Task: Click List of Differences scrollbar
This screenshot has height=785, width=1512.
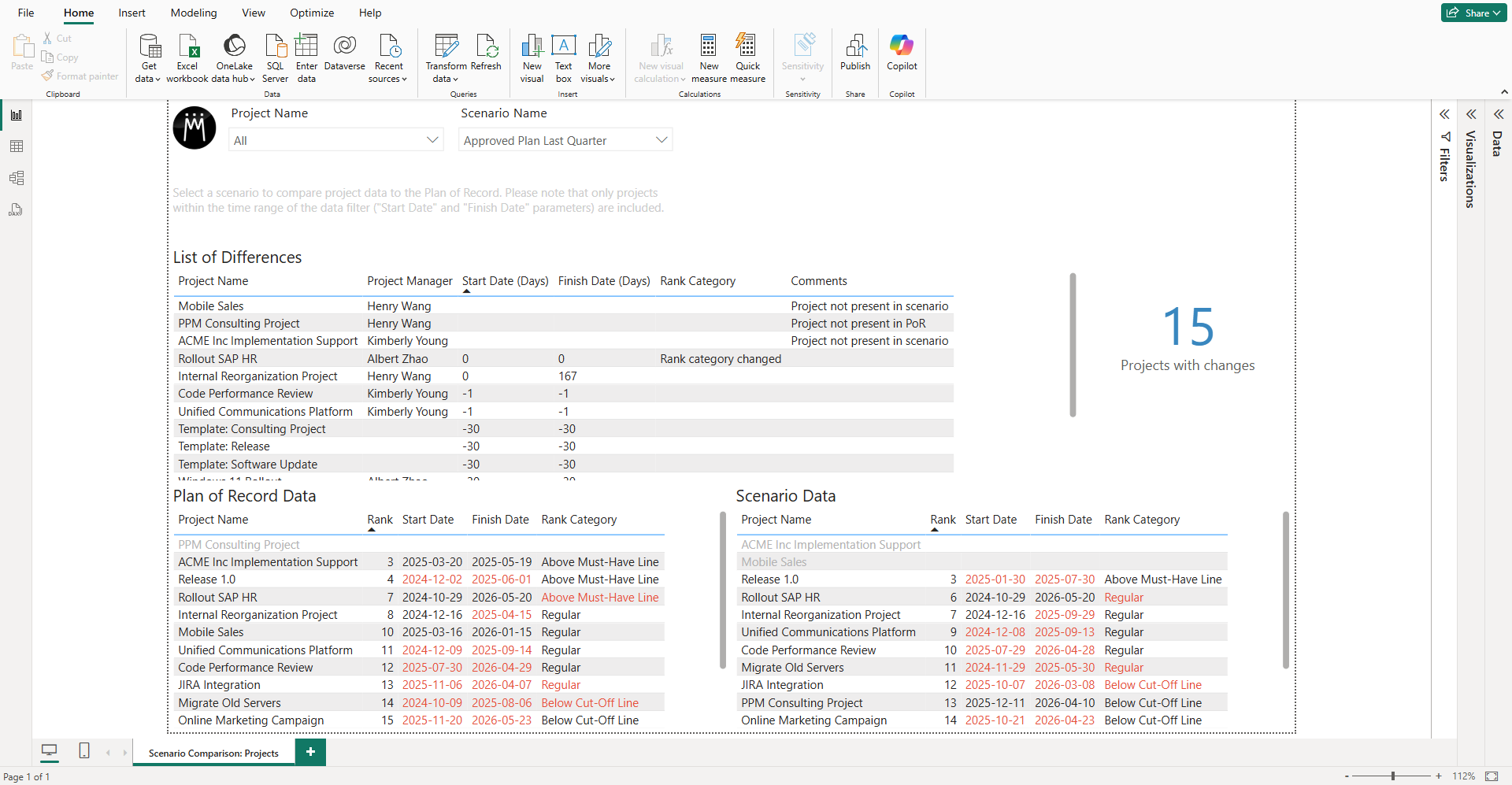Action: (x=1073, y=345)
